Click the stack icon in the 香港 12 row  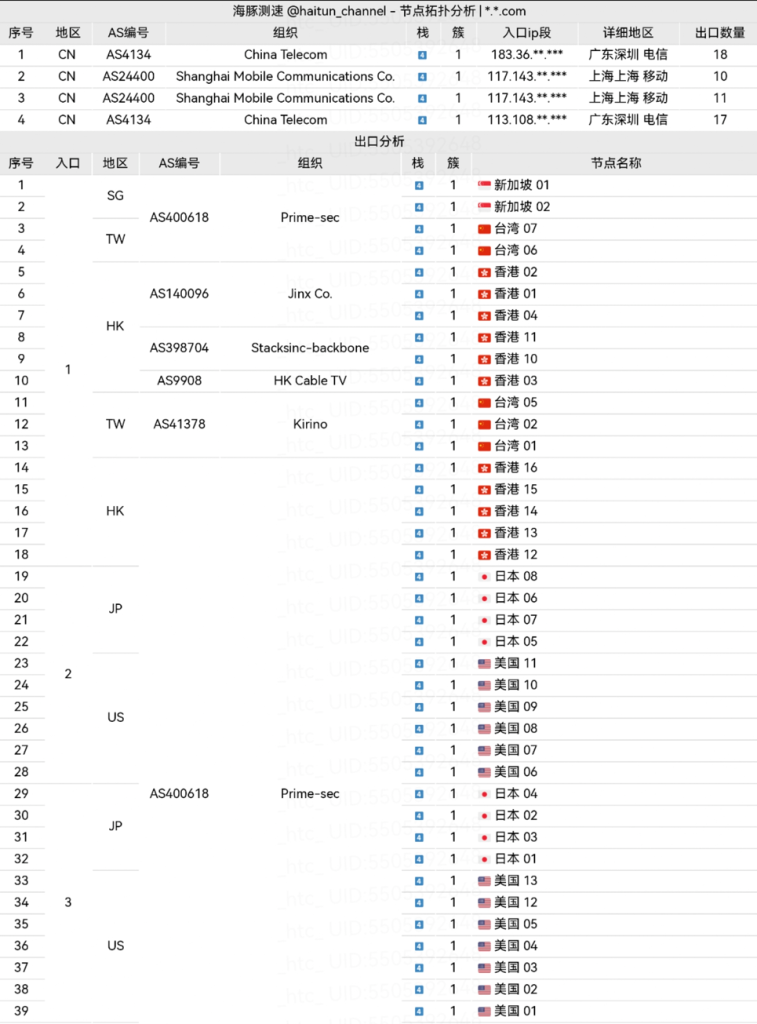tap(419, 555)
